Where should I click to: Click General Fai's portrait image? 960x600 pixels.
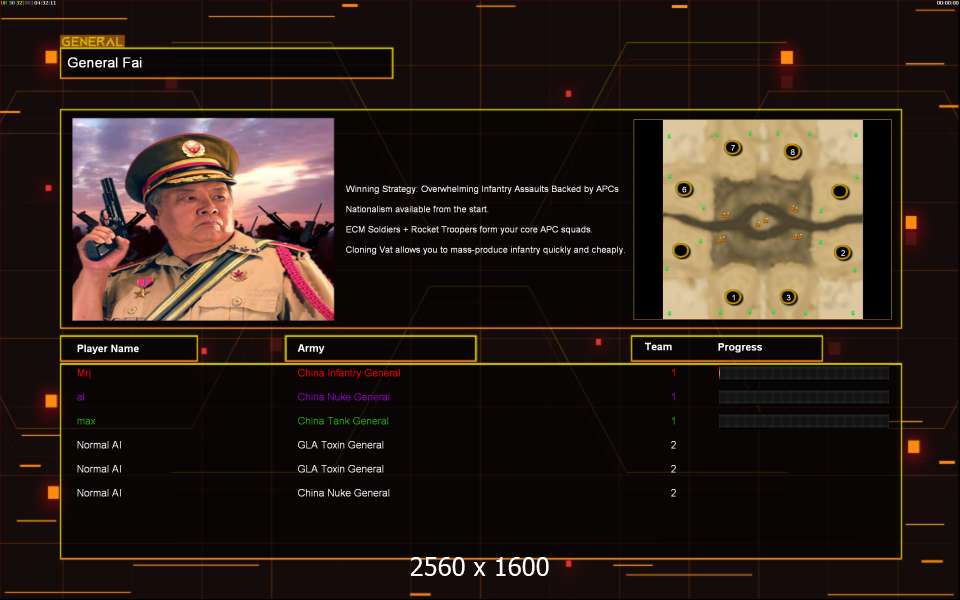coord(203,219)
